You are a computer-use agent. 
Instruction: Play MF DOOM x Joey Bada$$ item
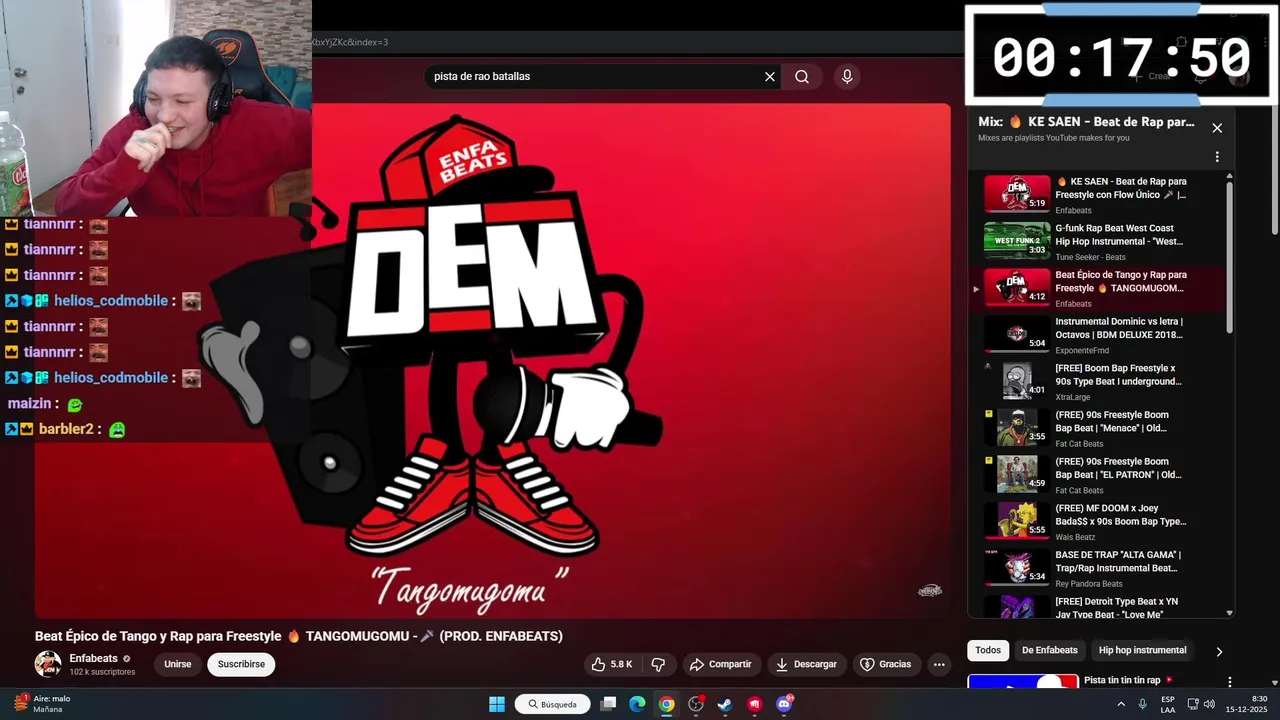[1095, 522]
